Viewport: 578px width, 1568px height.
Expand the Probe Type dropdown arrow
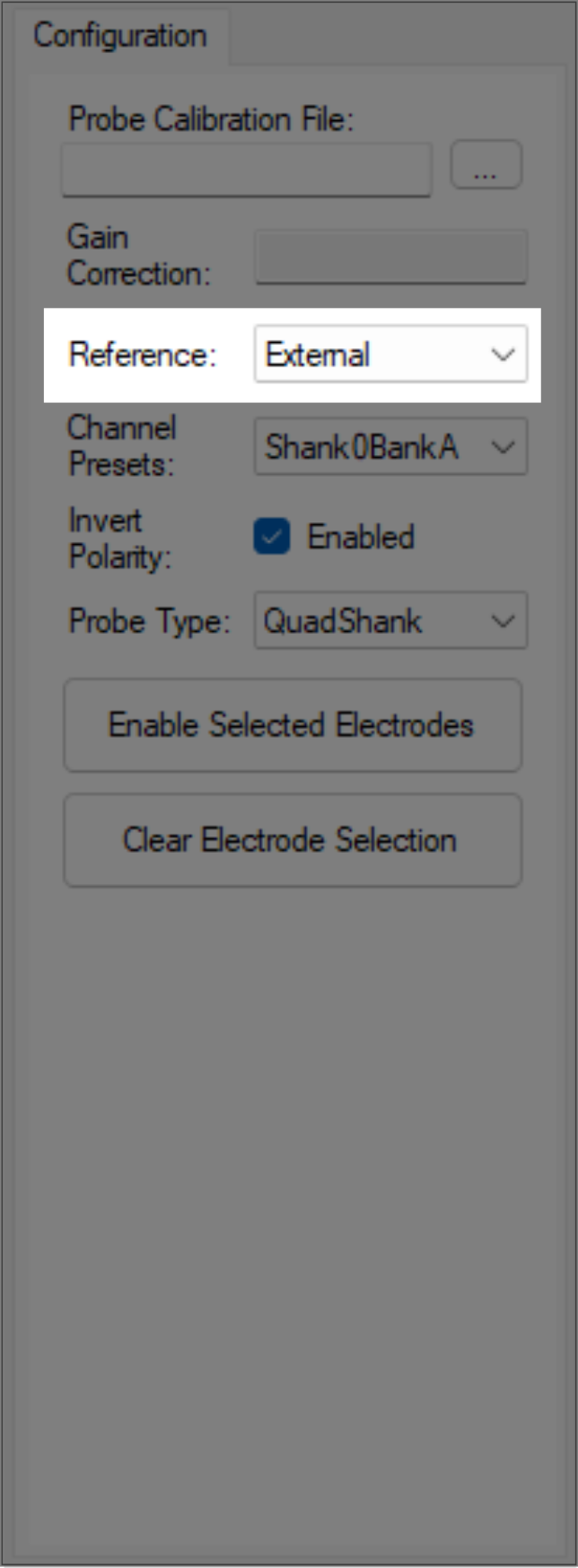click(503, 620)
